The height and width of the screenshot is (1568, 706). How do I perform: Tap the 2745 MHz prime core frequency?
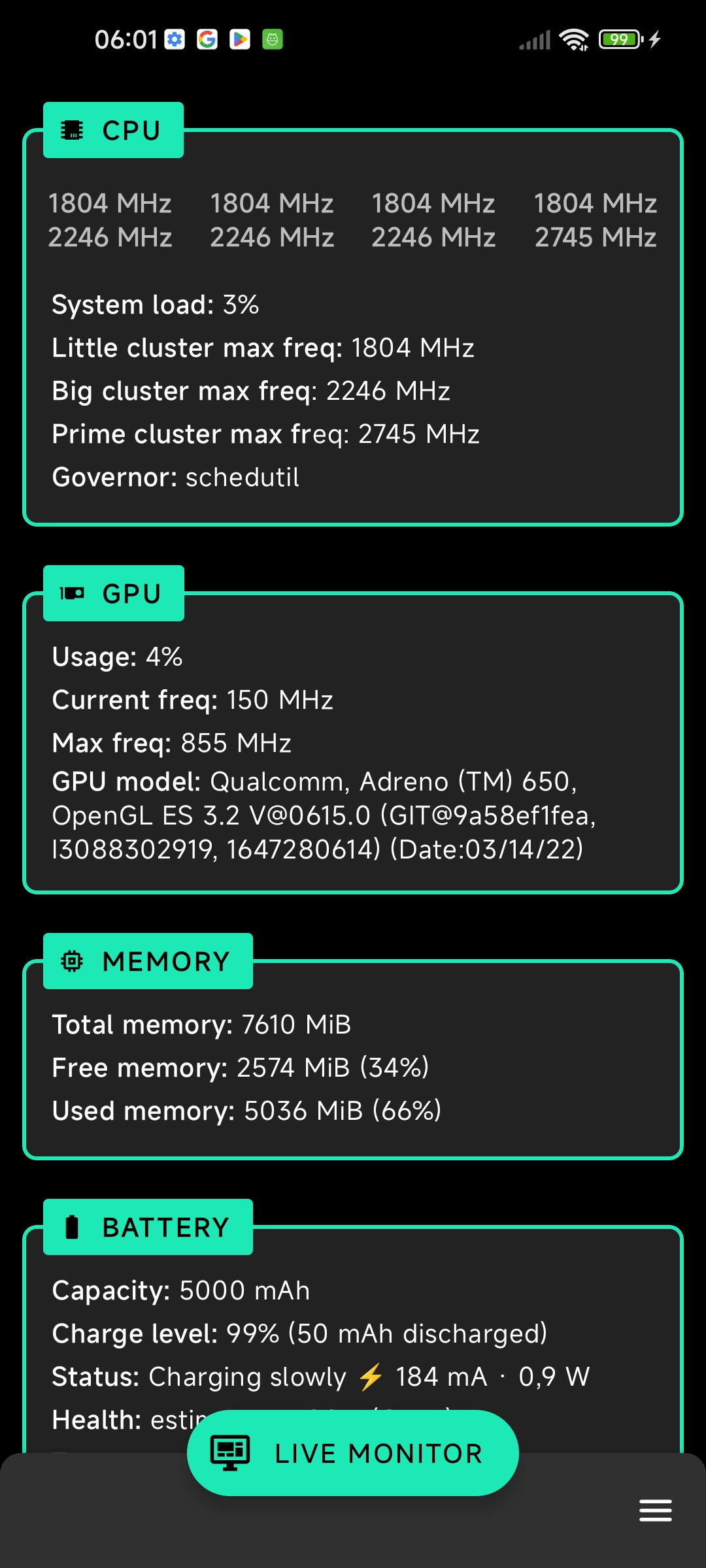596,238
